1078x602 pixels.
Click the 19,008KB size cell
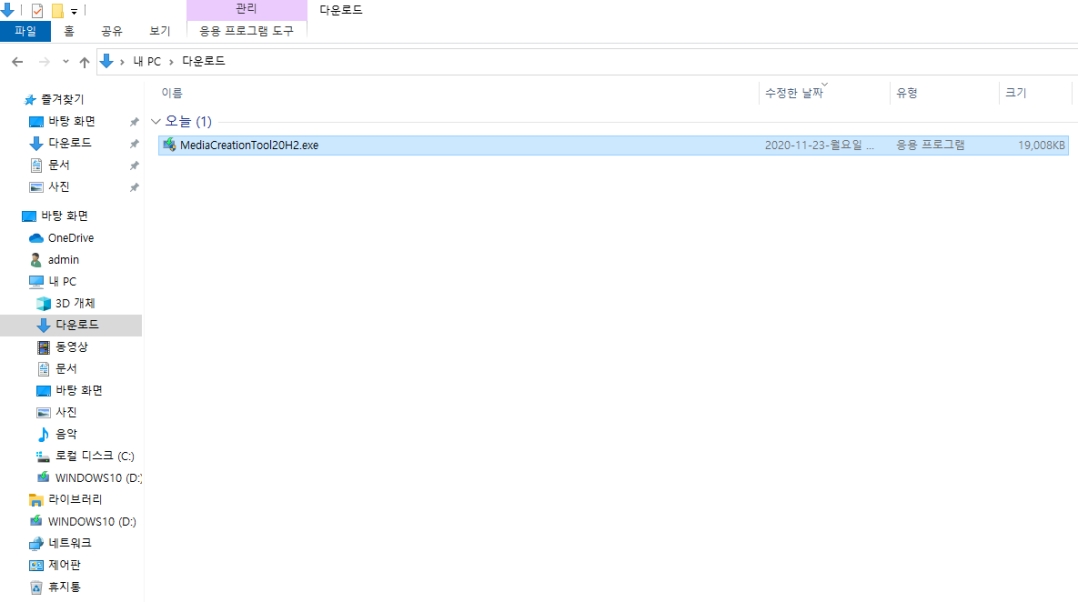click(1041, 145)
